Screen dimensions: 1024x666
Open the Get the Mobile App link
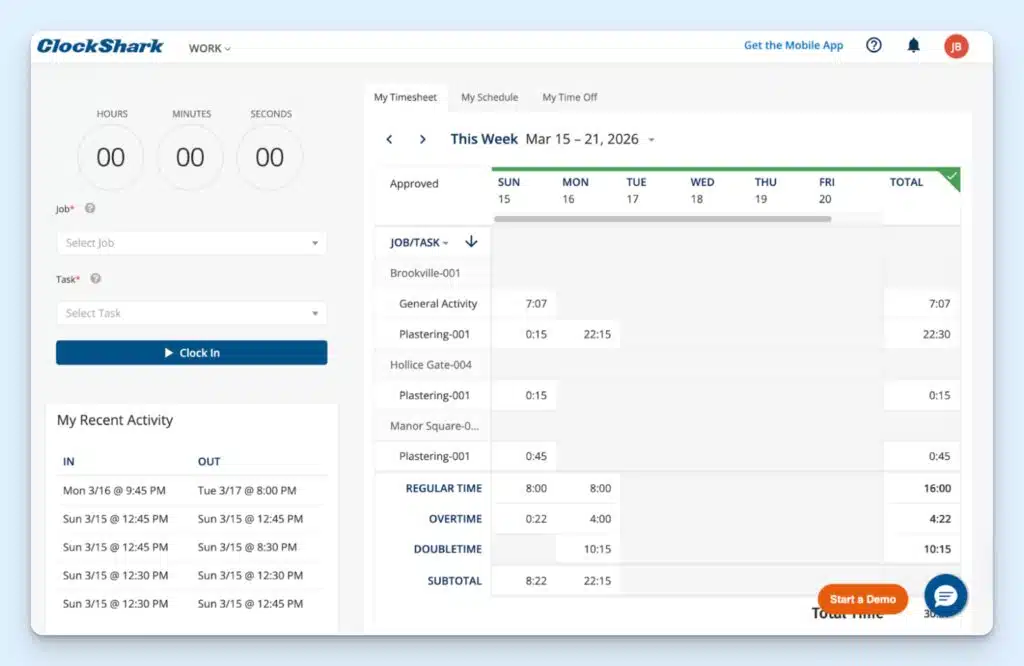tap(792, 45)
